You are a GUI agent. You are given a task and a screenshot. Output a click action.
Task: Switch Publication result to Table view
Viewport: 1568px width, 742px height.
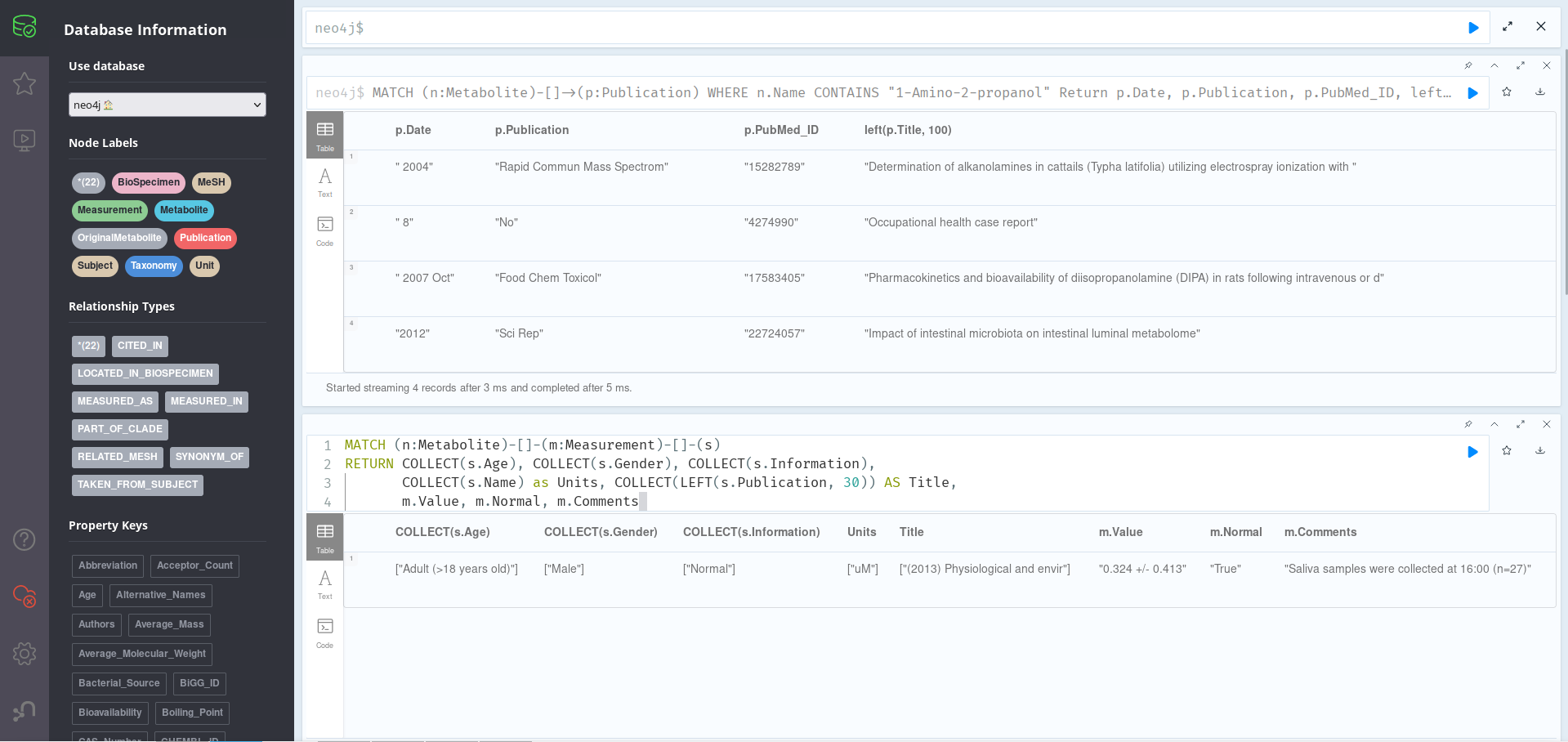(x=325, y=136)
